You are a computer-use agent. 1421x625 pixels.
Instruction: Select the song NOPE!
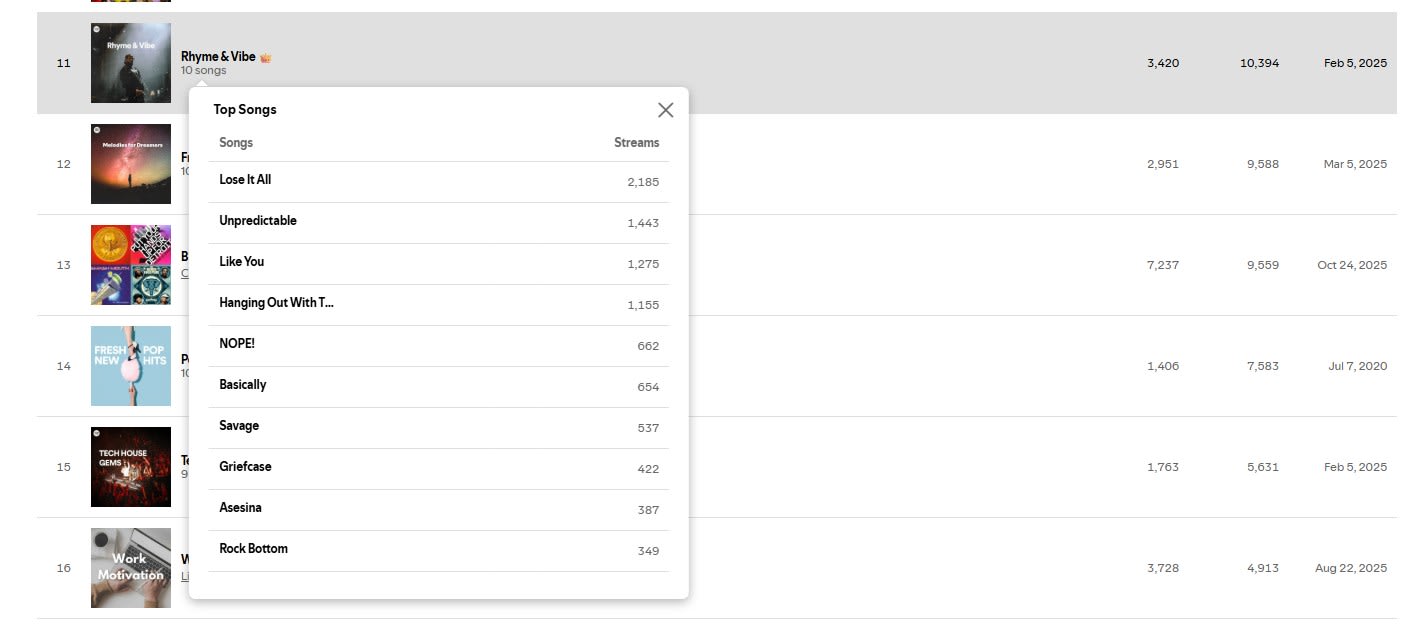tap(237, 344)
